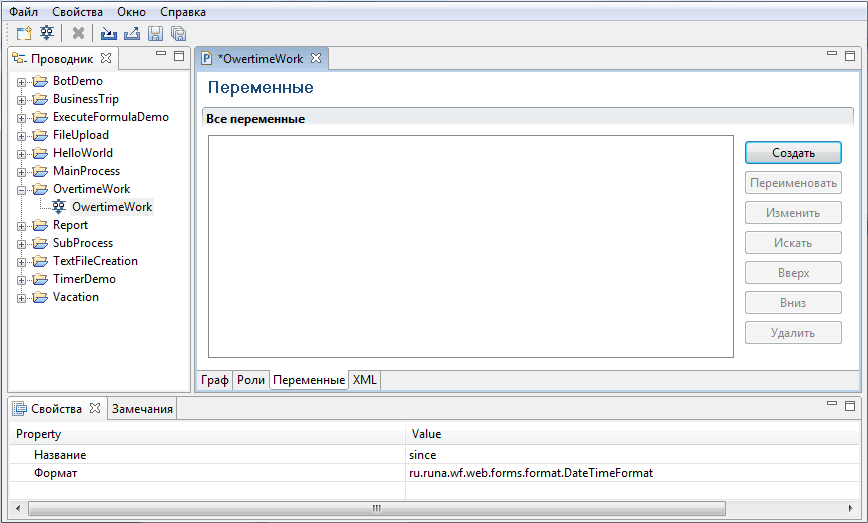868x523 pixels.
Task: Click the Вниз button
Action: click(x=793, y=302)
